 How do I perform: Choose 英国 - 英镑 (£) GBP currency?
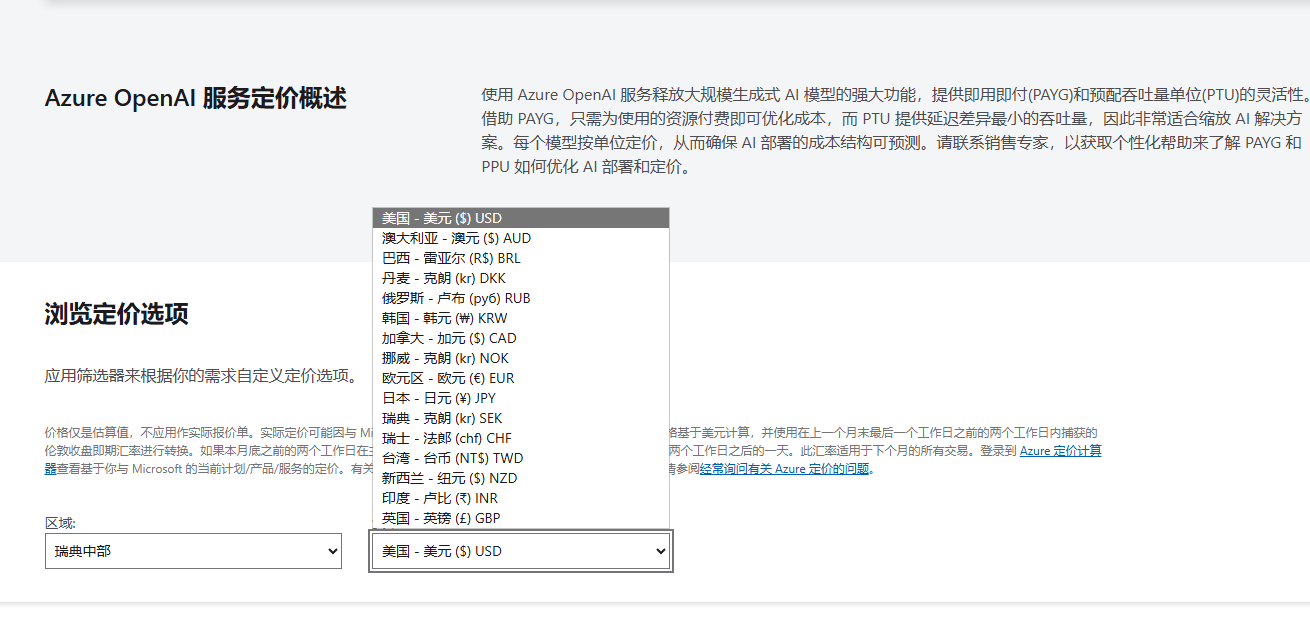[520, 518]
